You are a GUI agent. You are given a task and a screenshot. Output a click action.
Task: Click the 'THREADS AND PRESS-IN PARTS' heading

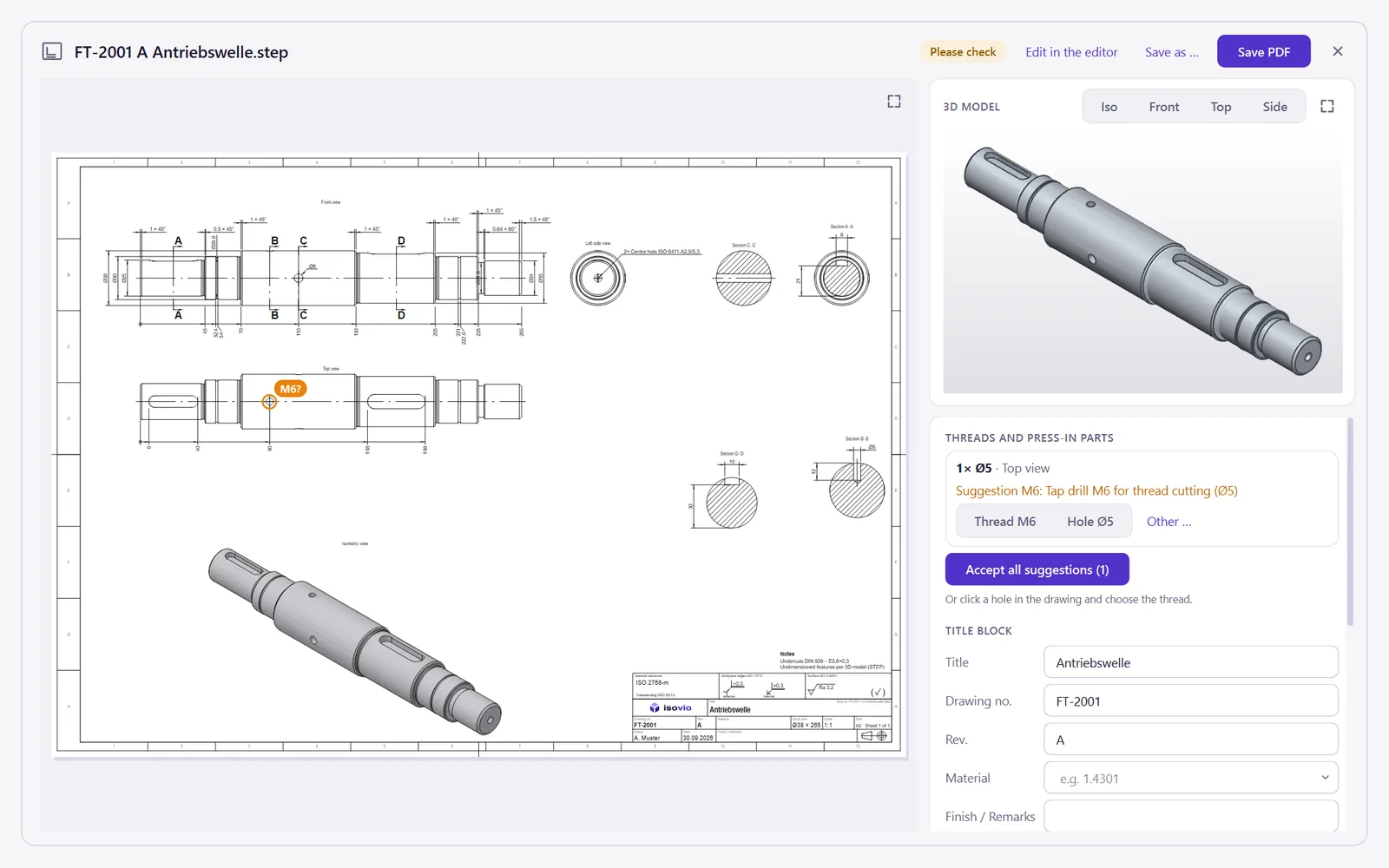click(x=1029, y=438)
